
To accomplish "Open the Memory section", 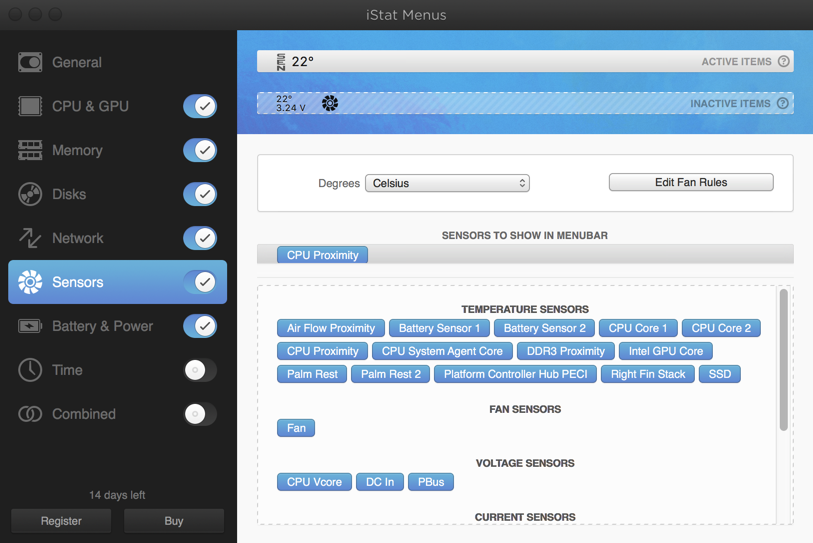I will click(117, 150).
